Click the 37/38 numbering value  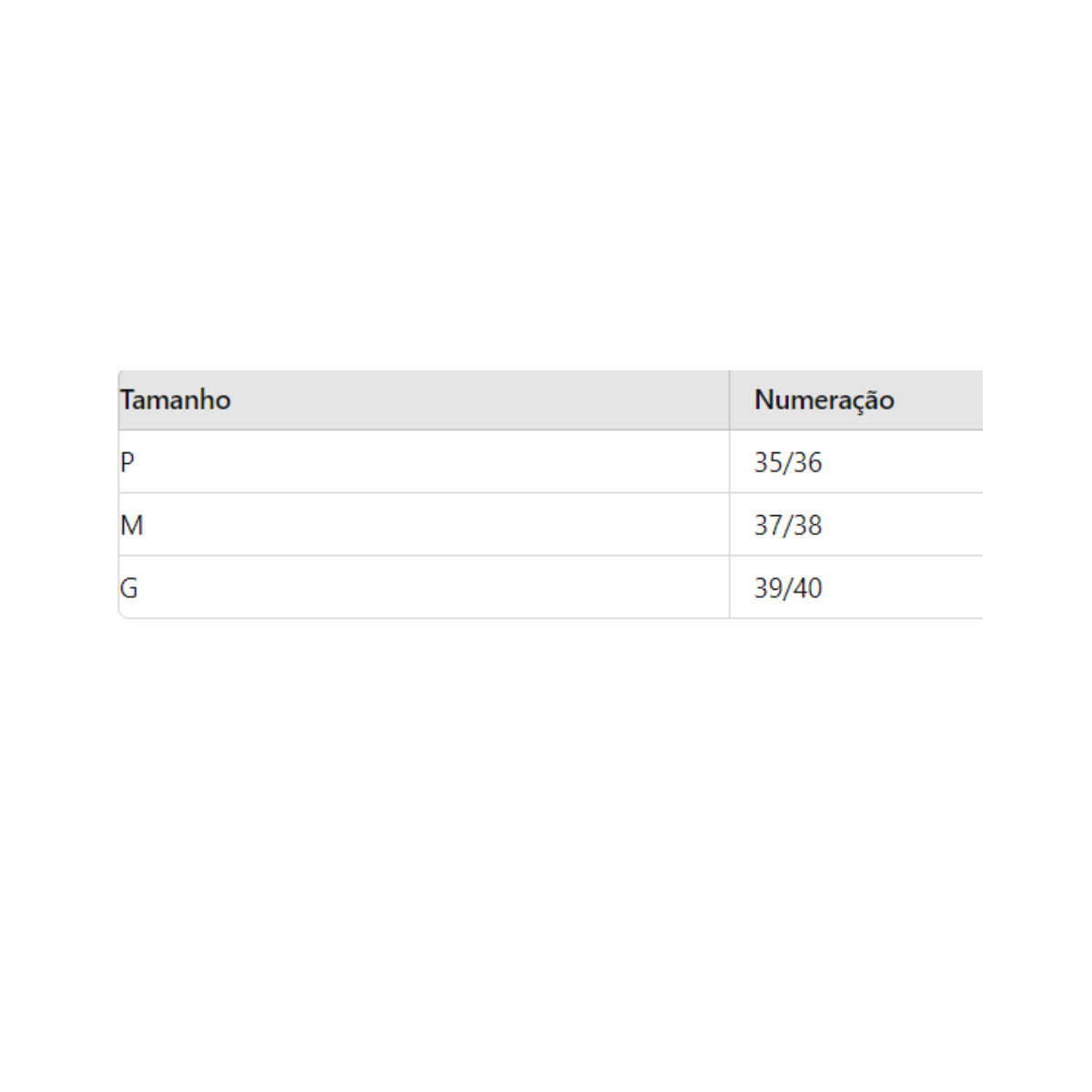pyautogui.click(x=787, y=525)
